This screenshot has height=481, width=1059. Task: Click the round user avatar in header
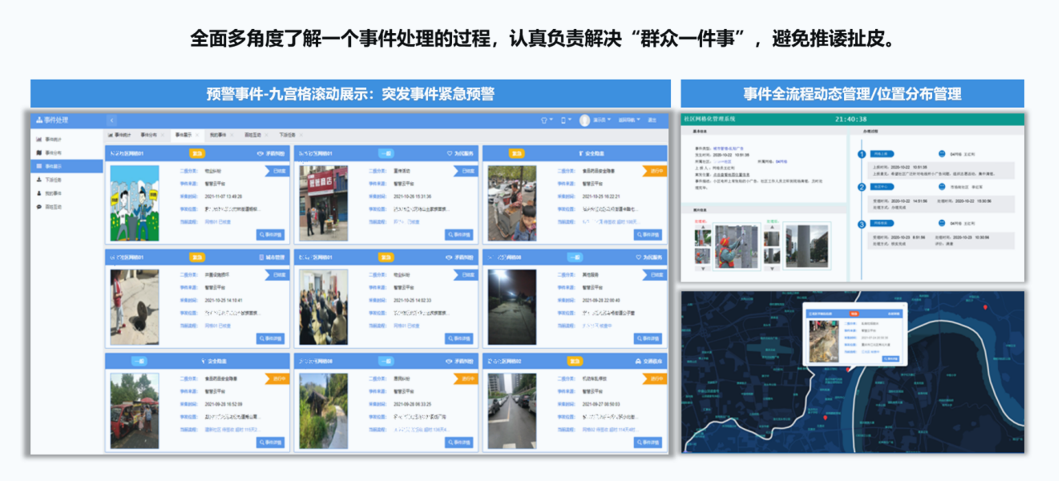pyautogui.click(x=585, y=120)
